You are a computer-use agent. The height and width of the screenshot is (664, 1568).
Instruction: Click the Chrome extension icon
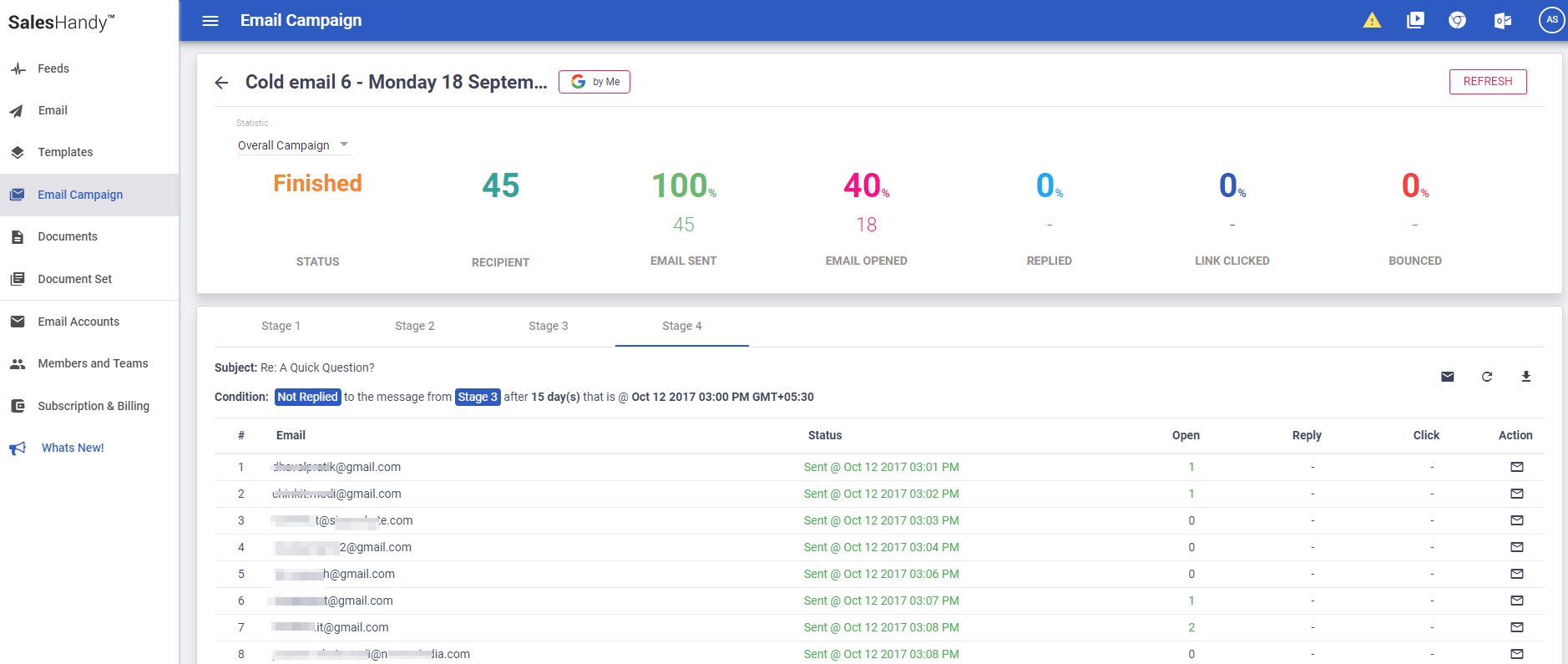click(1458, 20)
